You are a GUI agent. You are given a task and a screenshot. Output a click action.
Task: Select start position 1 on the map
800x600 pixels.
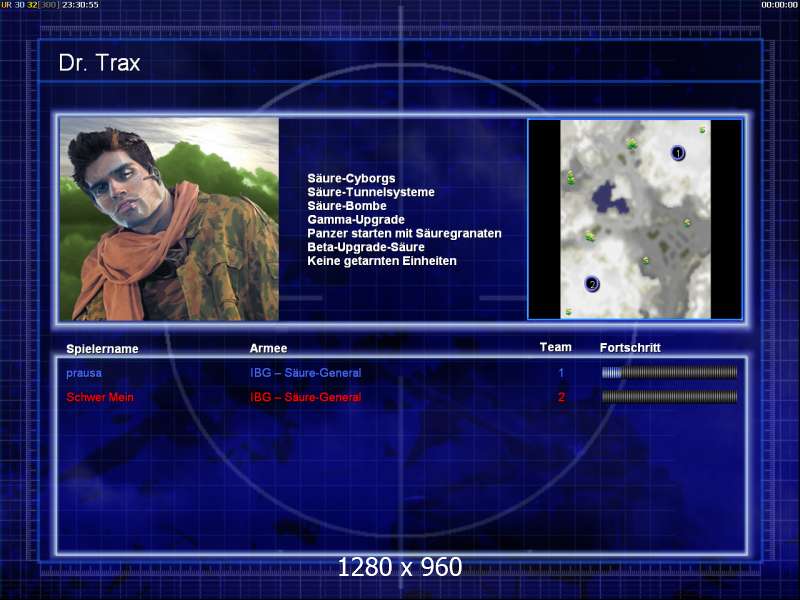click(678, 153)
